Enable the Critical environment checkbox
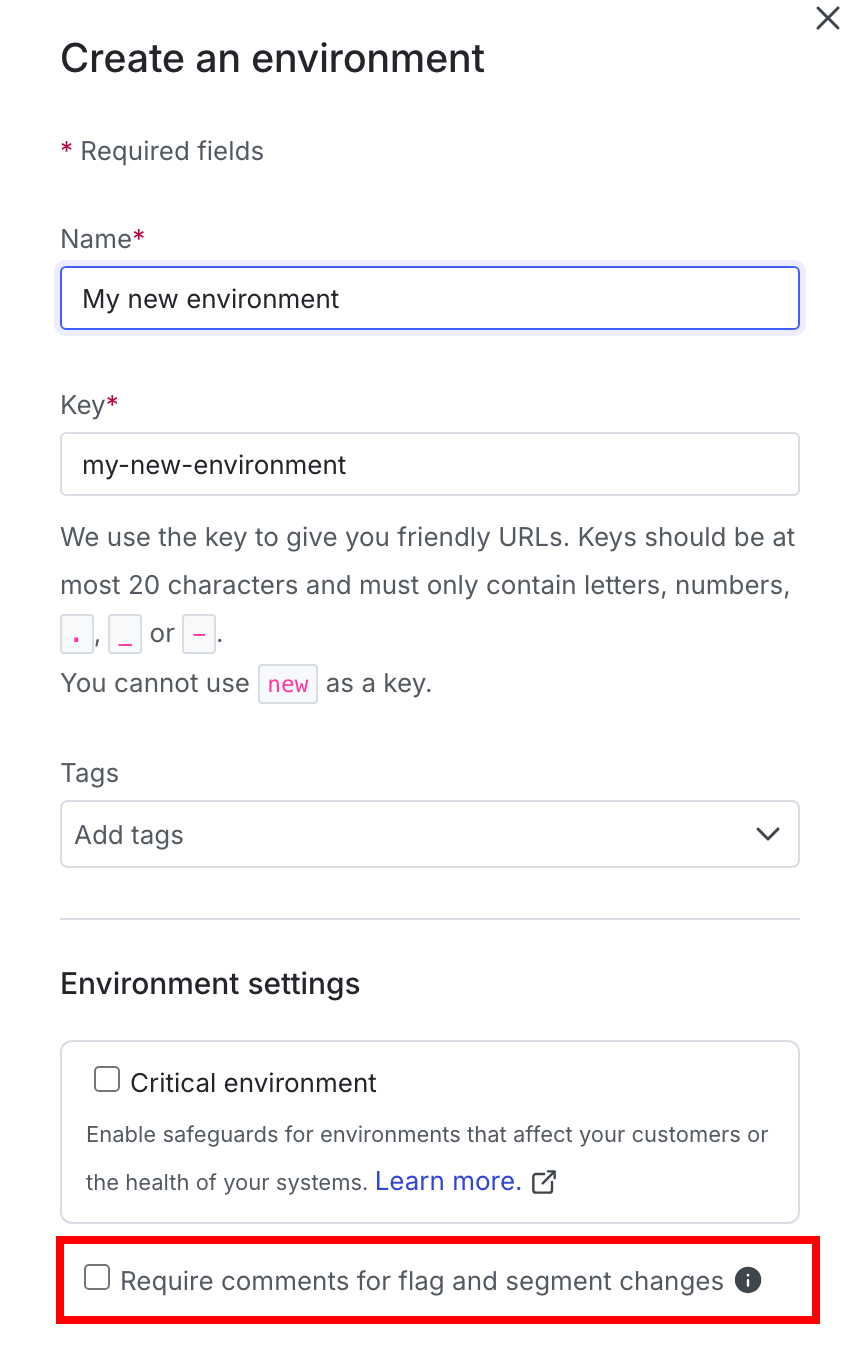Screen dimensions: 860x1346 (106, 1079)
